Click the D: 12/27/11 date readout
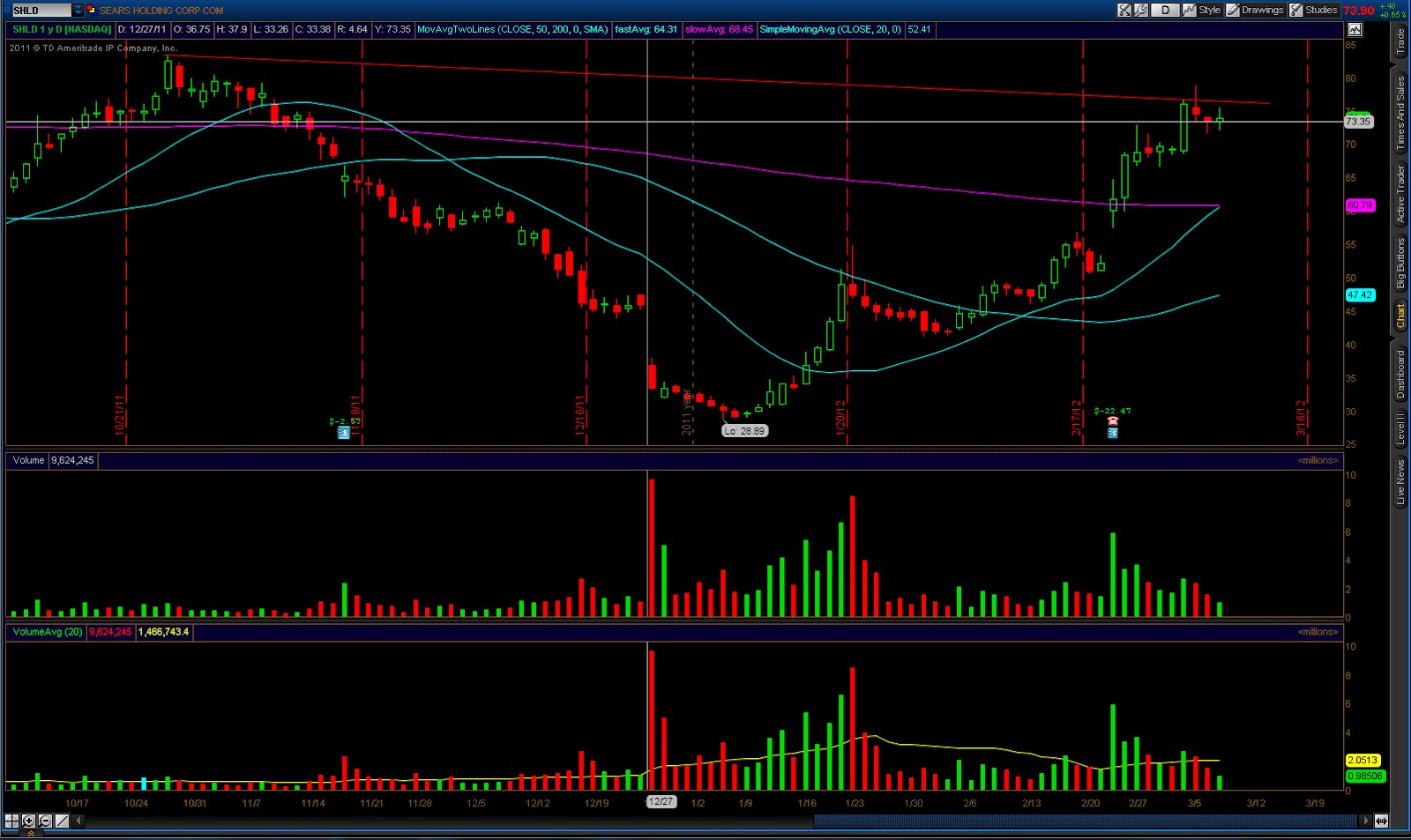The image size is (1411, 840). [142, 29]
